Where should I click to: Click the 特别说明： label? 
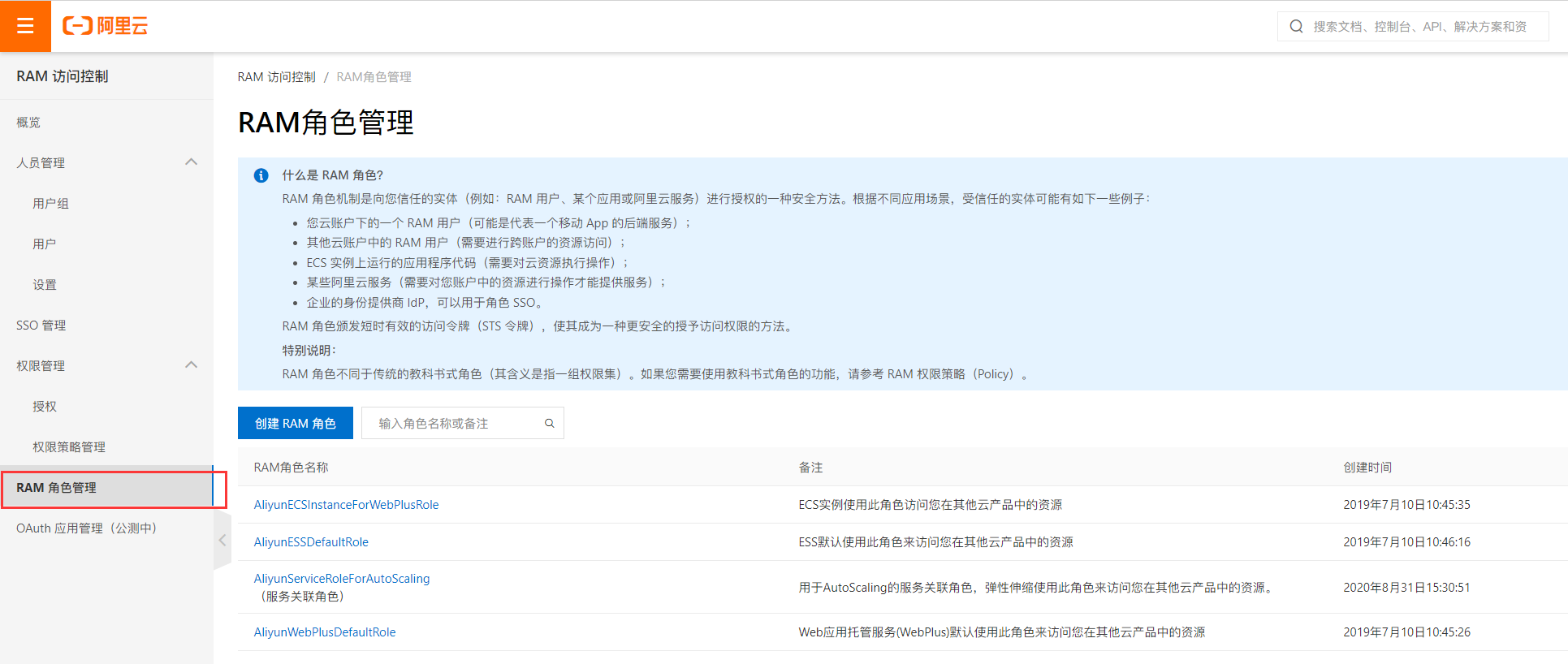tap(309, 351)
